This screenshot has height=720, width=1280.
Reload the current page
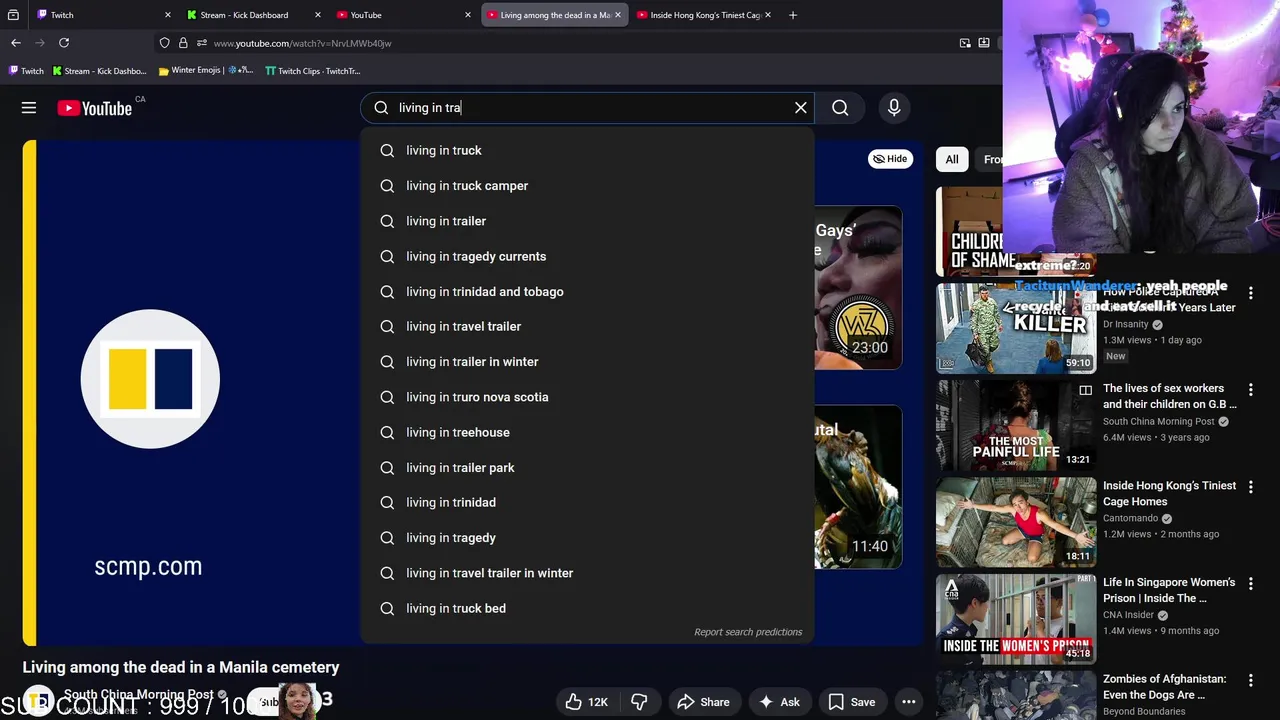64,43
